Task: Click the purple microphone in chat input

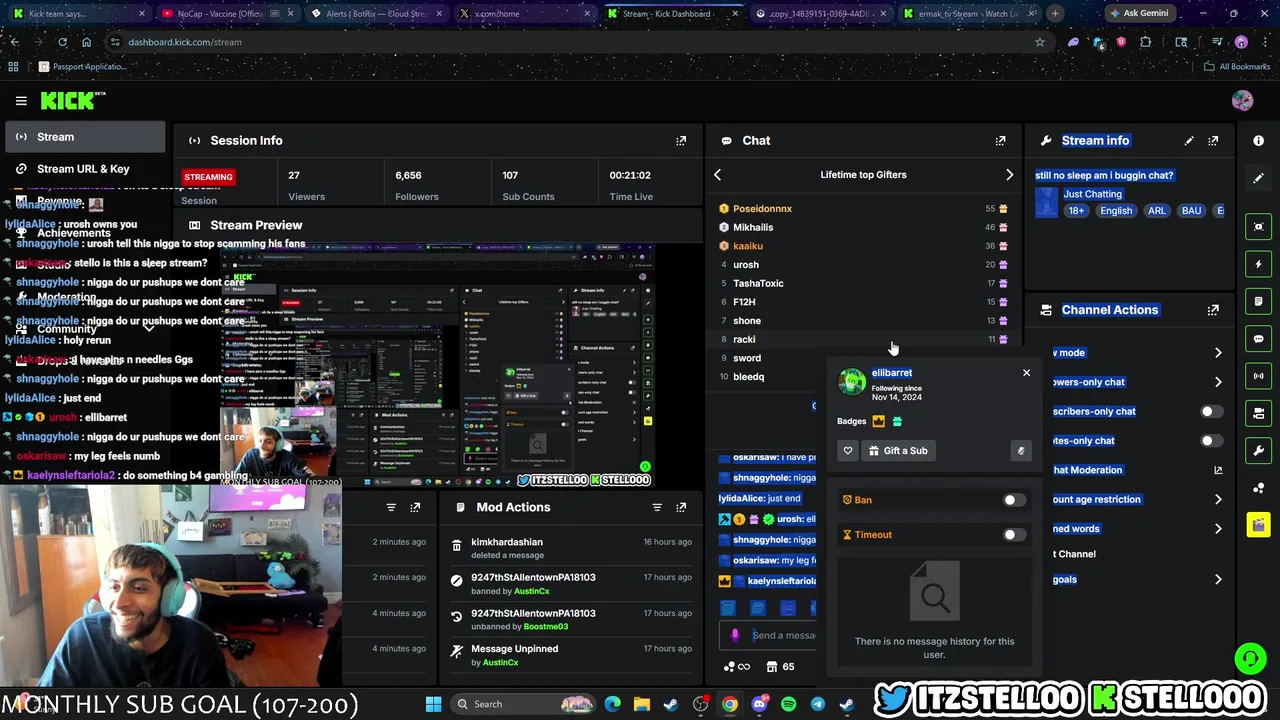Action: coord(735,635)
